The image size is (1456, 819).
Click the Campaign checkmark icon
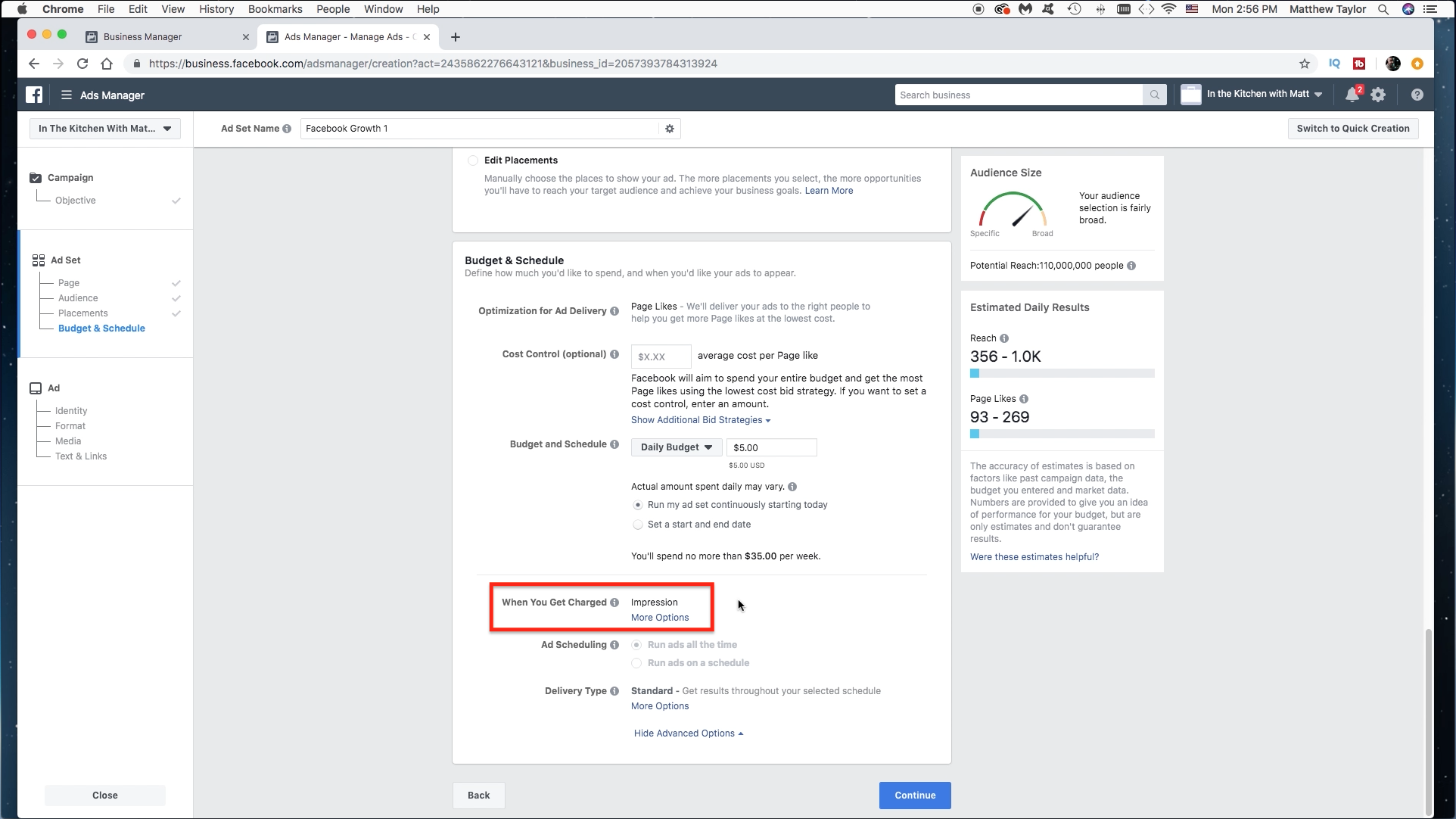click(35, 177)
